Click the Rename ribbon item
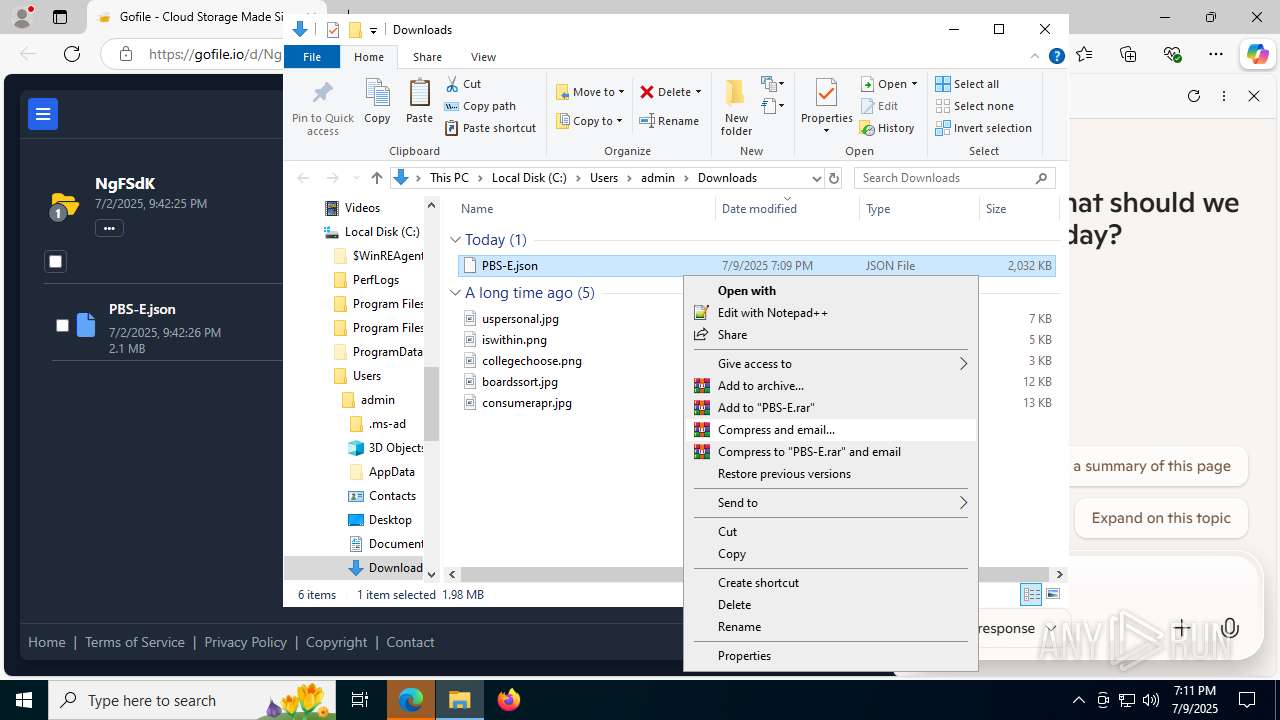Viewport: 1280px width, 720px height. (x=669, y=121)
